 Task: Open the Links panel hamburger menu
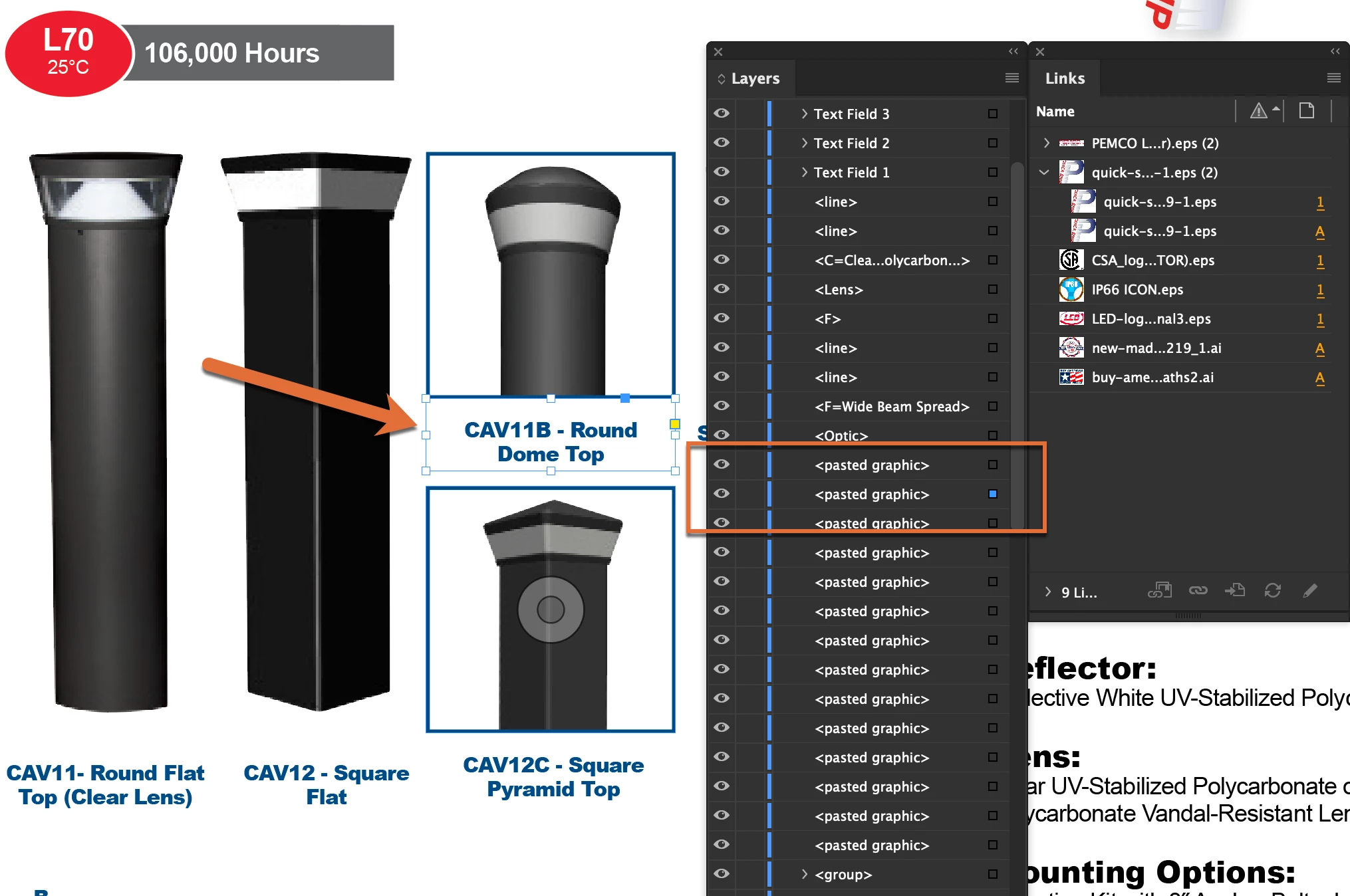coord(1333,78)
